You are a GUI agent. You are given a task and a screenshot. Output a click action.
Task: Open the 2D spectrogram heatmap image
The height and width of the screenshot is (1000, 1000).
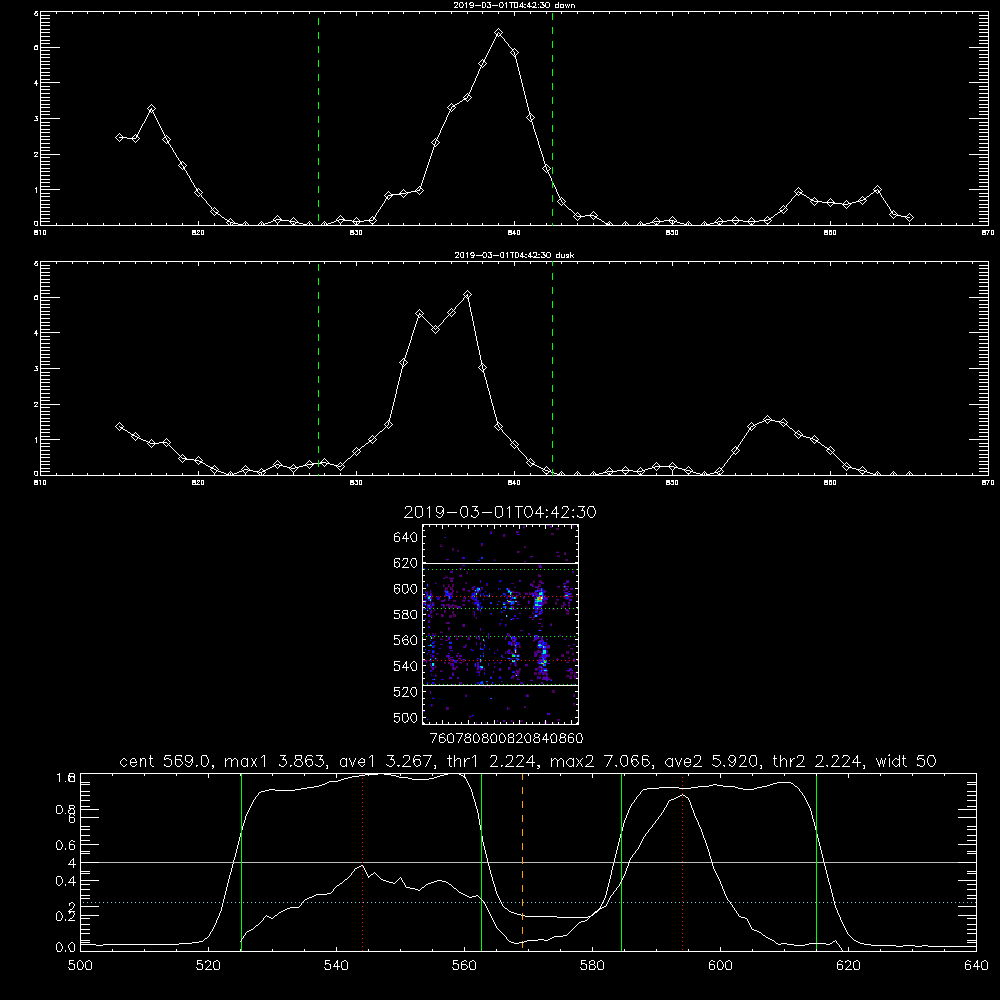coord(500,624)
